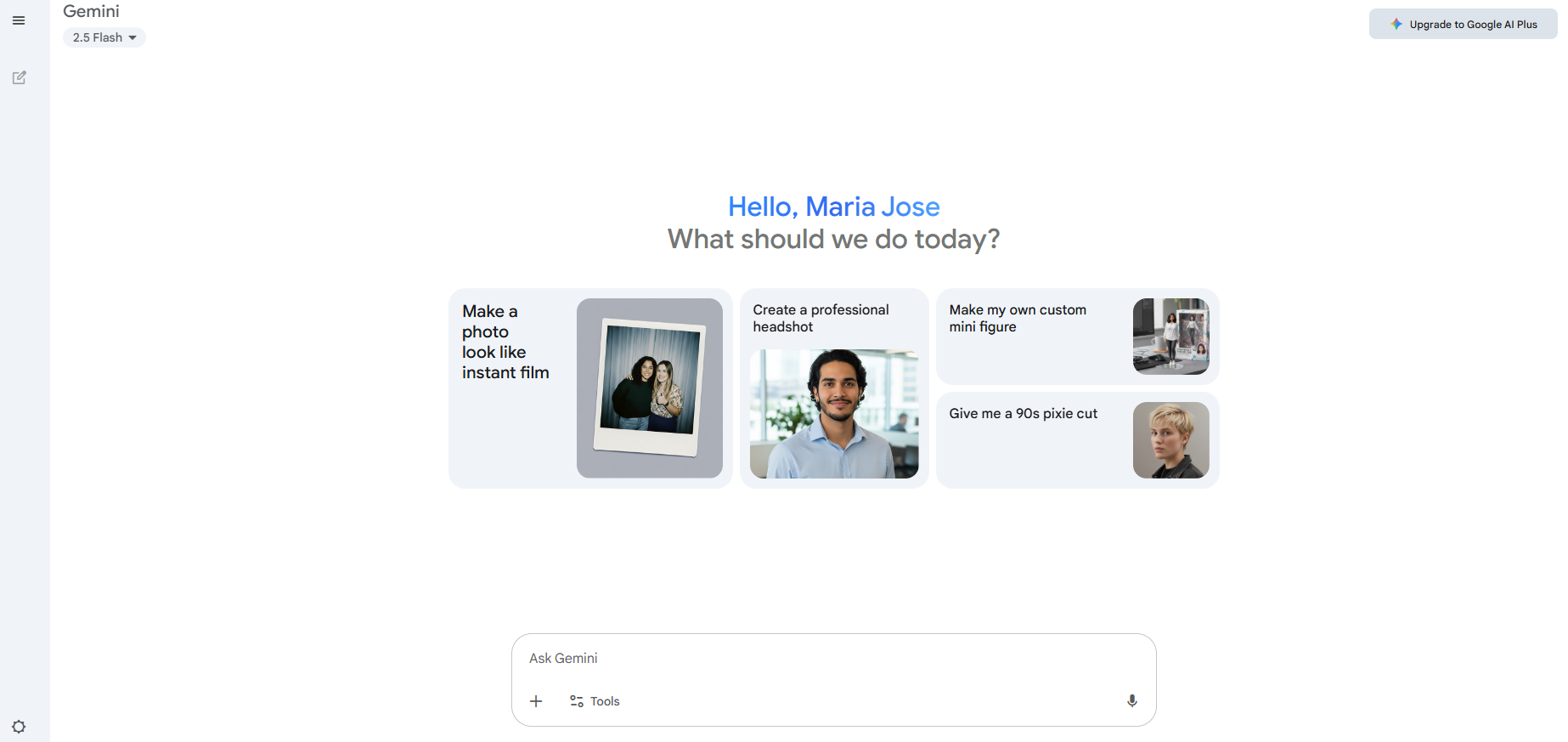Click the Gemini title at top left
Screen dimensions: 1568x742
[x=91, y=11]
